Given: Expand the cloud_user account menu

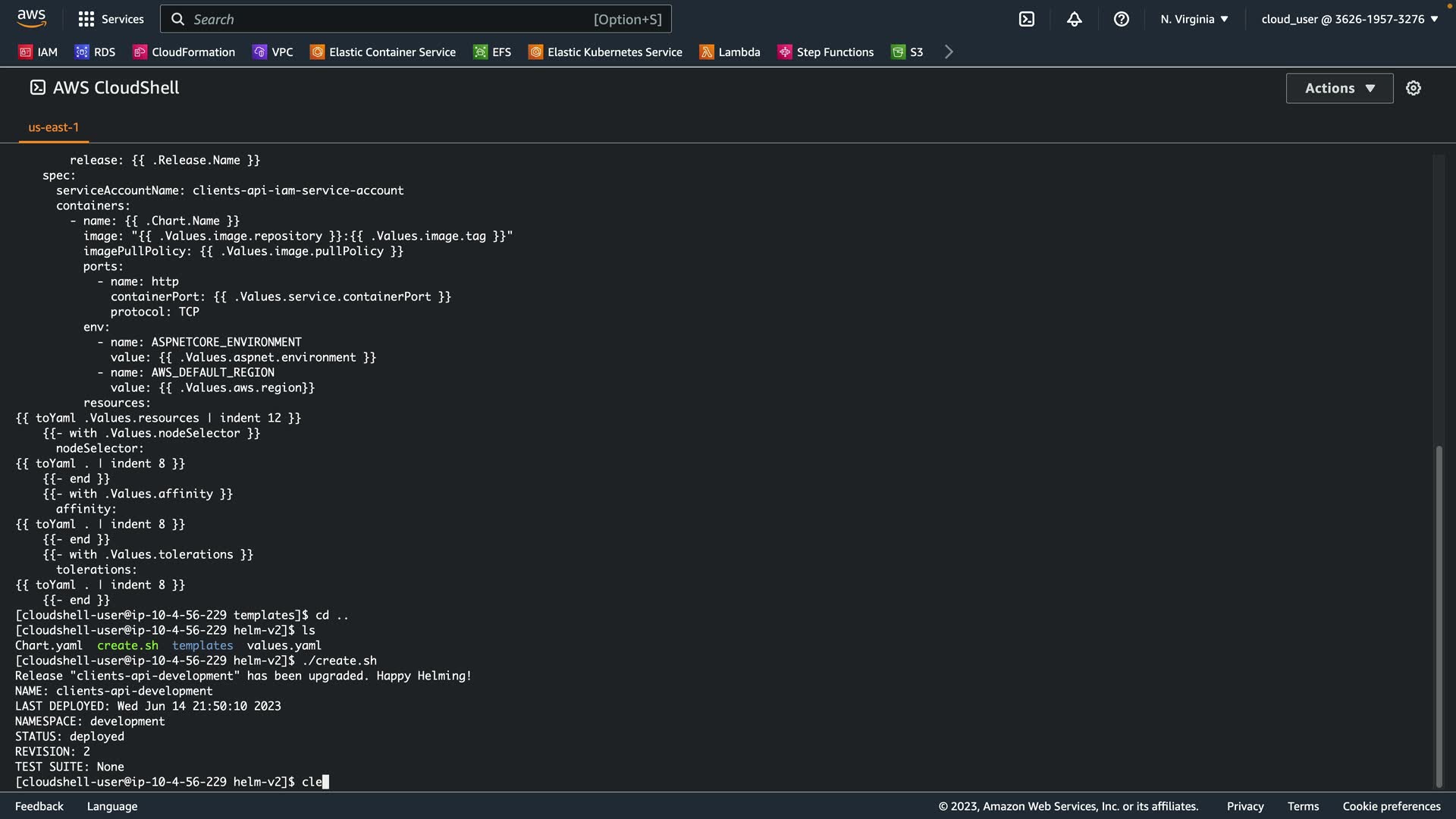Looking at the screenshot, I should (1349, 19).
